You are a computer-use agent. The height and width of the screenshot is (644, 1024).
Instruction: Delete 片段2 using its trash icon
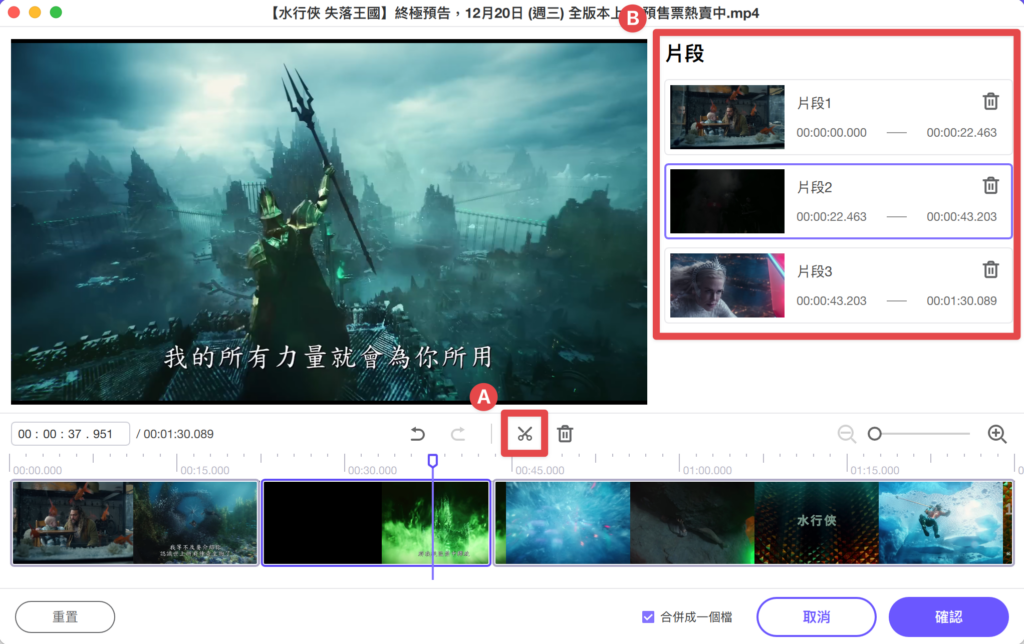(991, 185)
